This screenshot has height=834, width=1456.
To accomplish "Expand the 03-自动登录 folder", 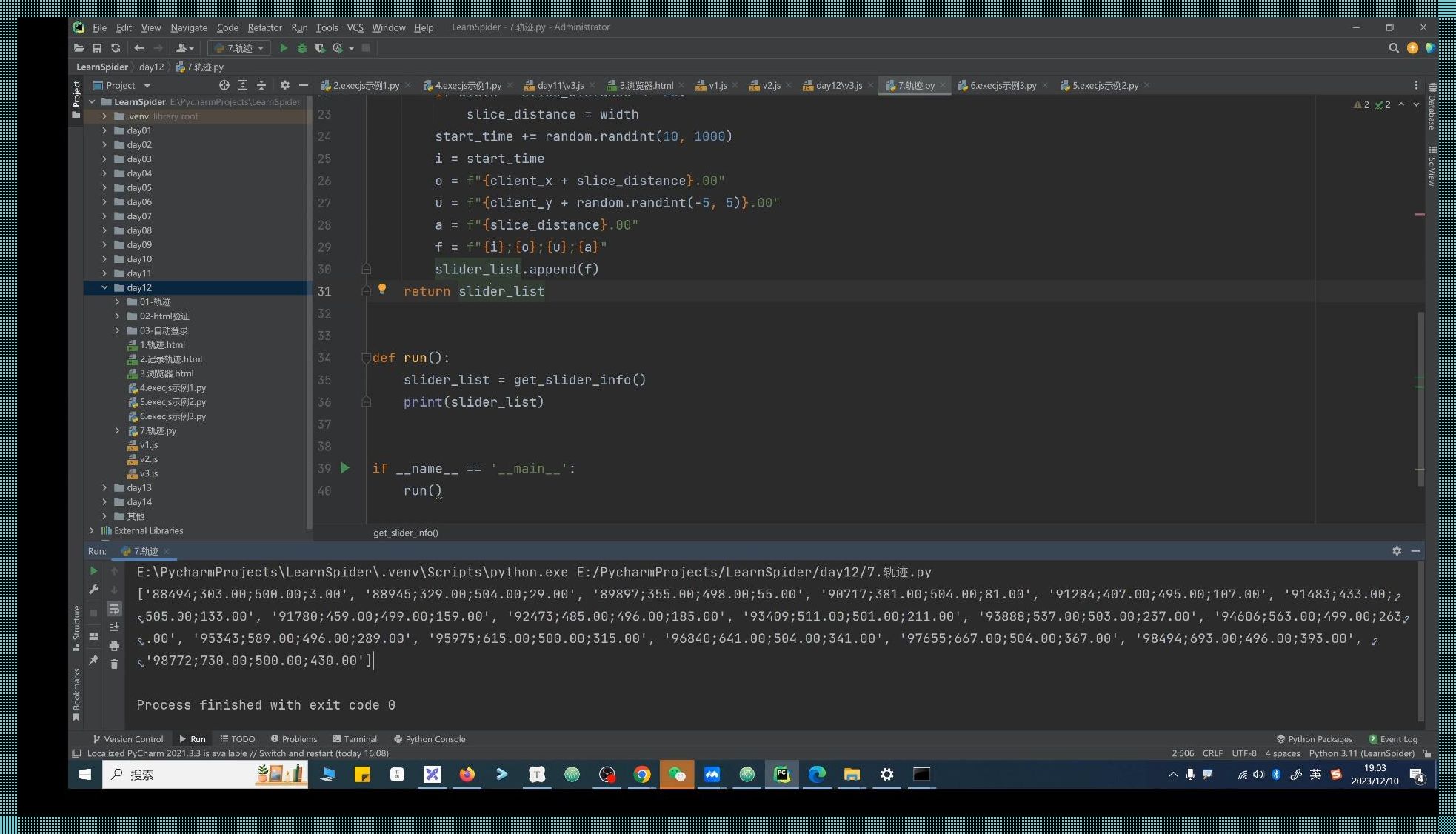I will pyautogui.click(x=117, y=330).
